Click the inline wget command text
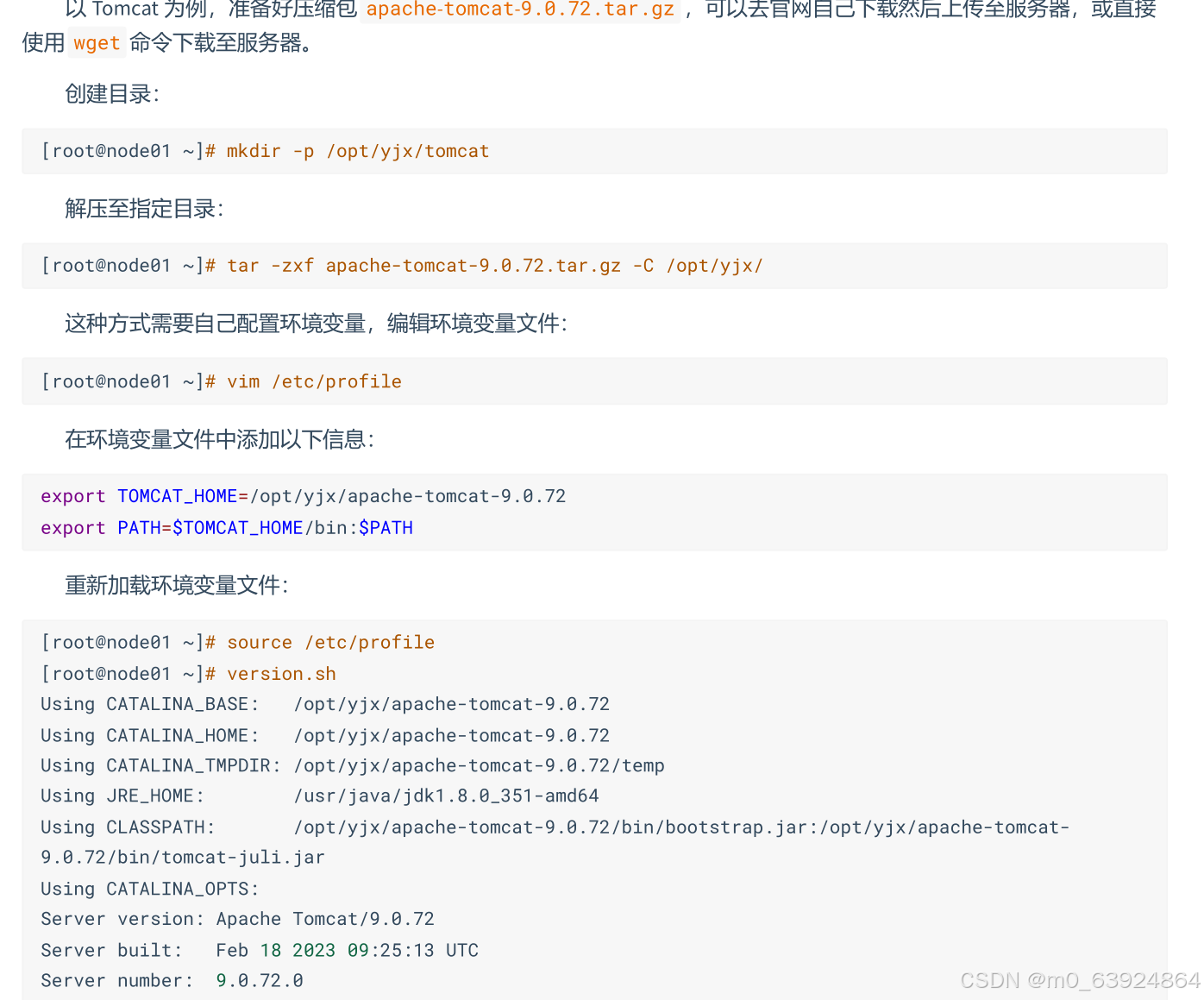 click(x=97, y=43)
